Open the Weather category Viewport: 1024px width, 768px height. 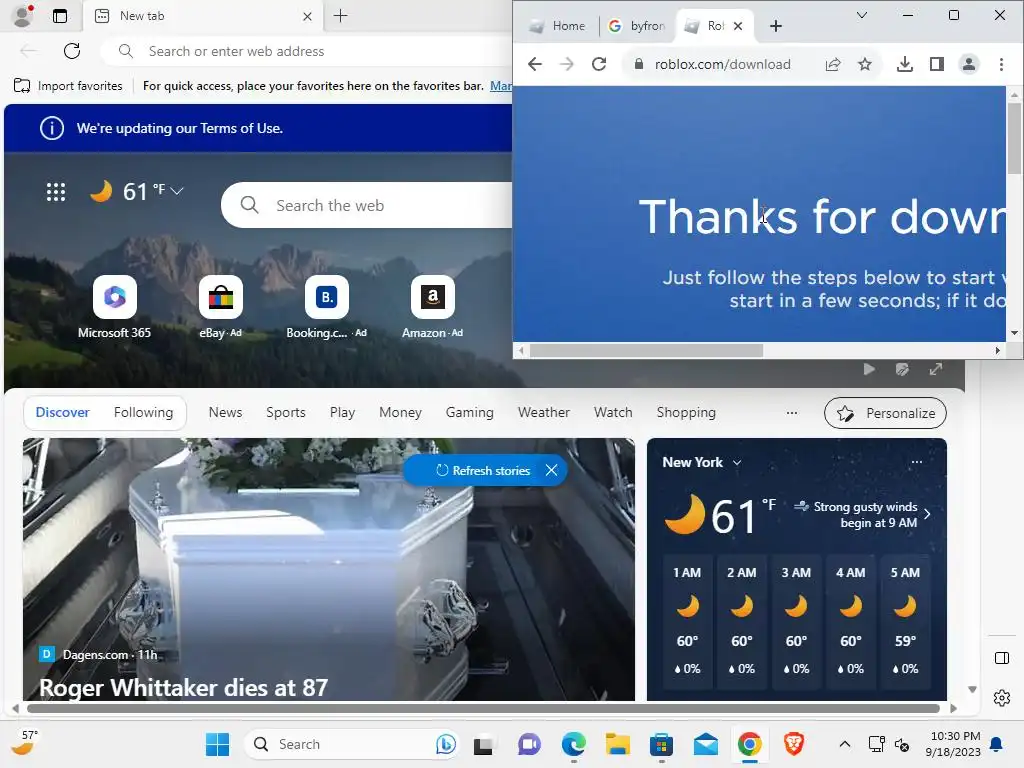pyautogui.click(x=543, y=412)
